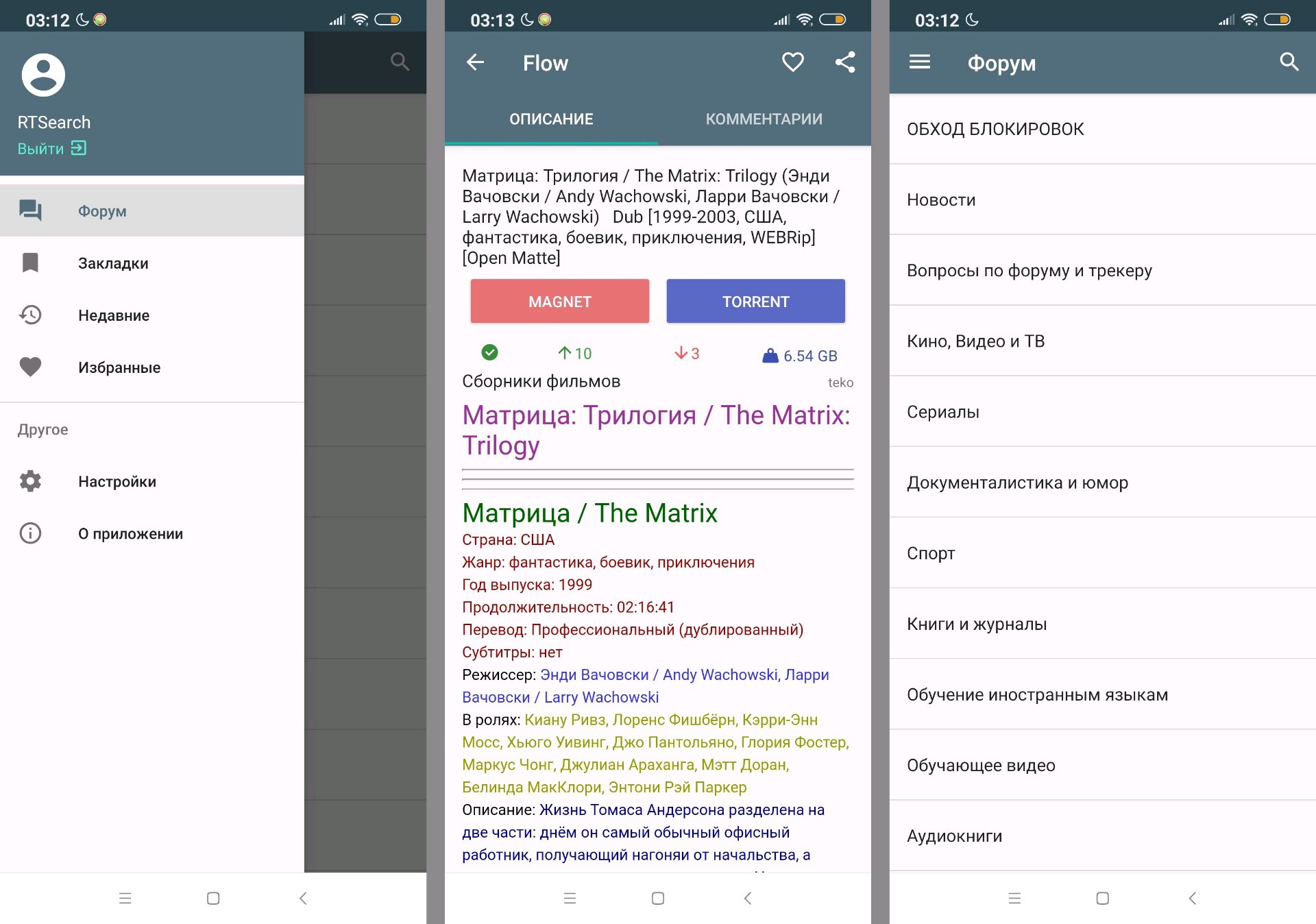
Task: Click Продолжительность: 02:16:41 line
Action: tap(568, 607)
